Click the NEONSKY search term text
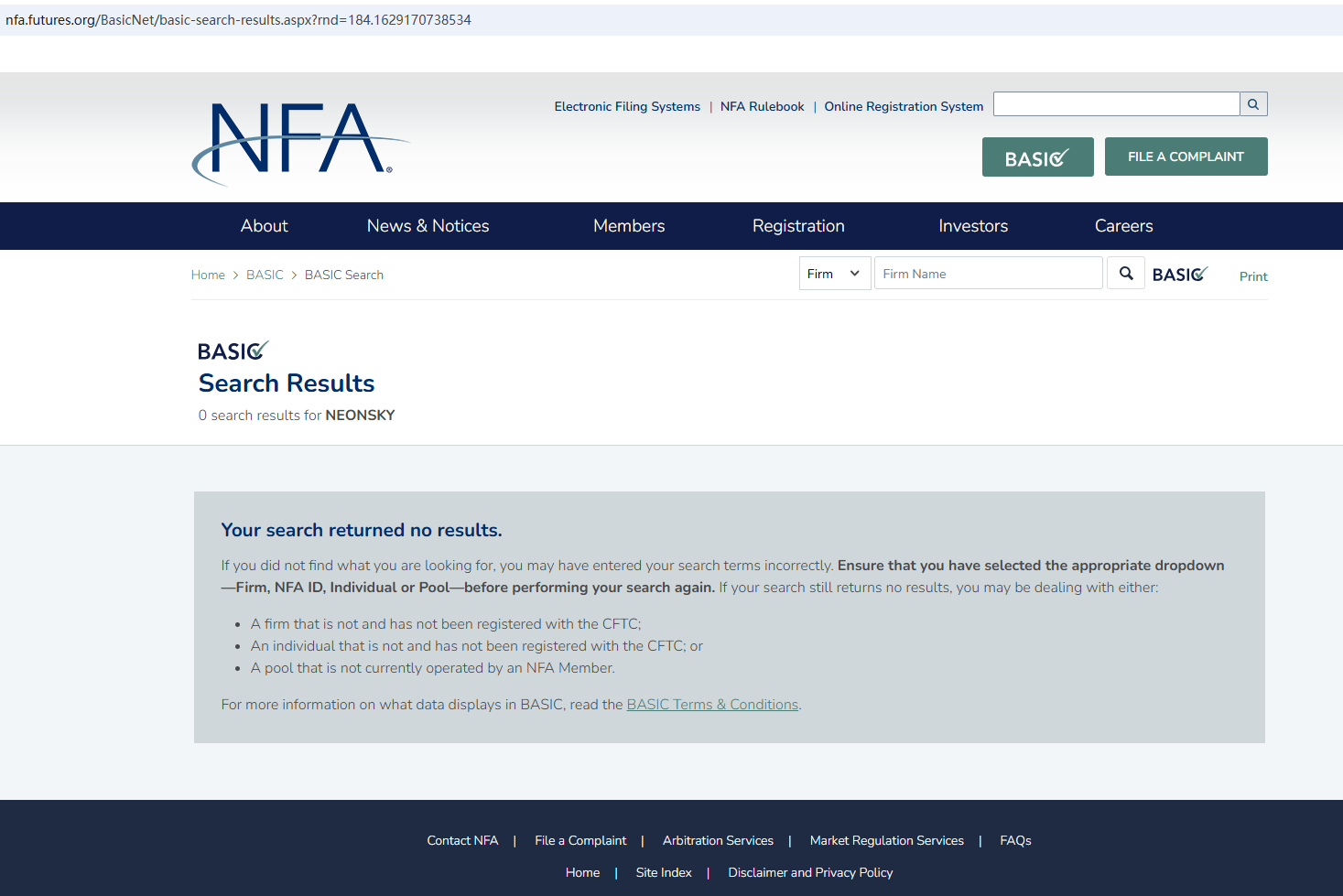This screenshot has height=896, width=1343. click(x=360, y=416)
